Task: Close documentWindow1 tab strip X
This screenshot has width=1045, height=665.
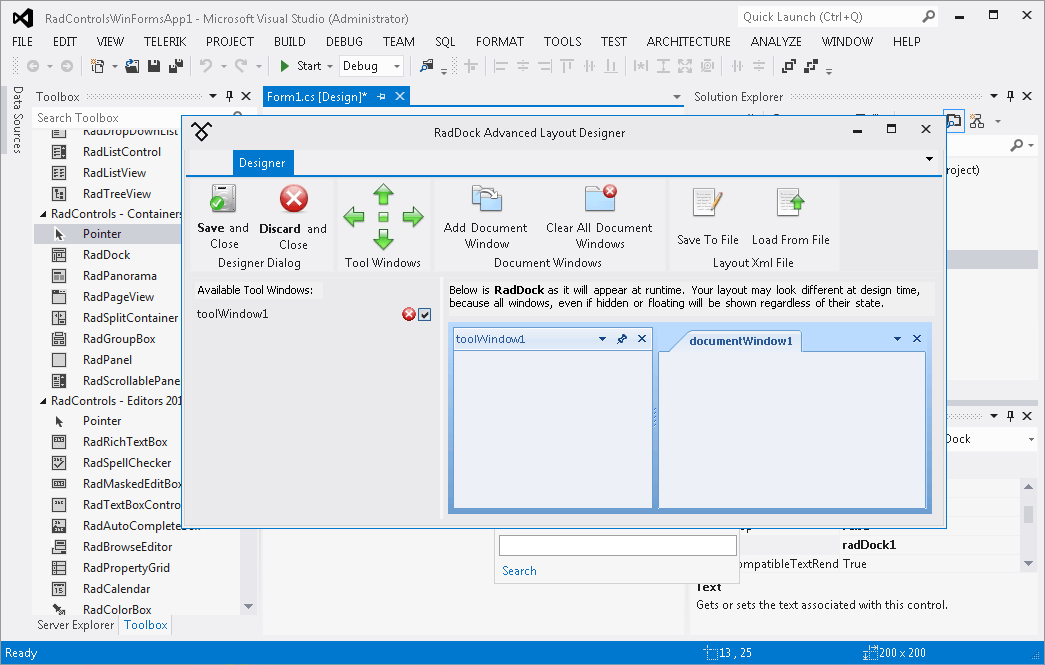Action: 917,338
